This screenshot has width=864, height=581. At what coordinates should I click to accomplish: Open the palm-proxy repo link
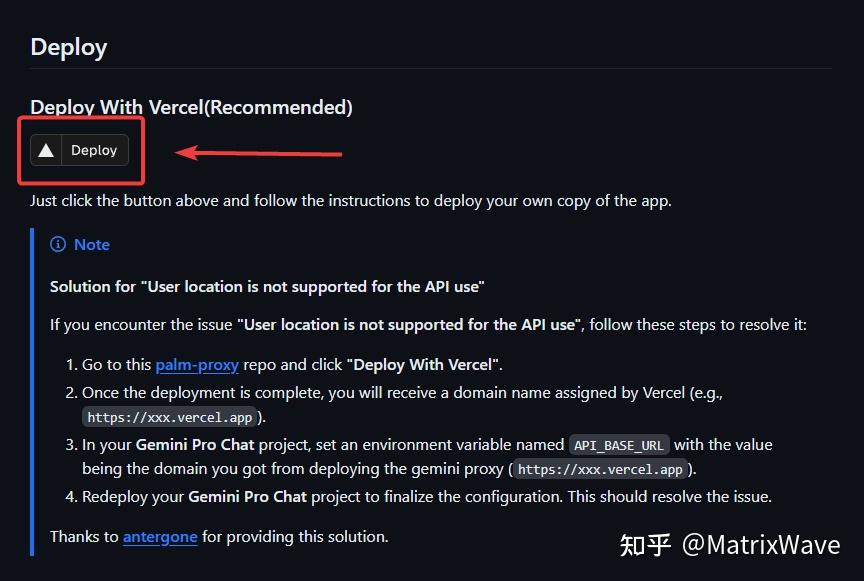197,365
